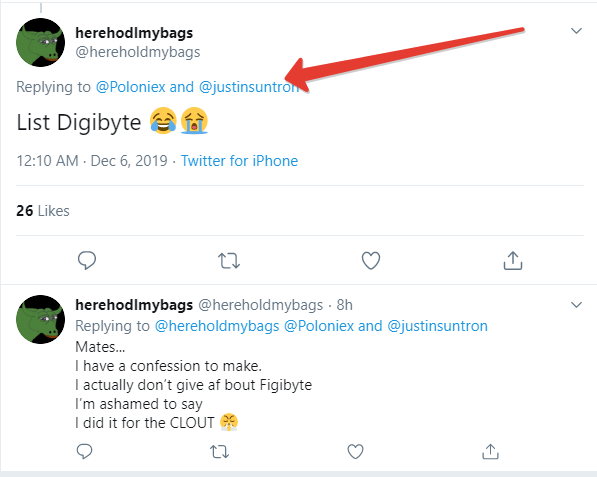
Task: View the 26 Likes list
Action: pyautogui.click(x=43, y=211)
